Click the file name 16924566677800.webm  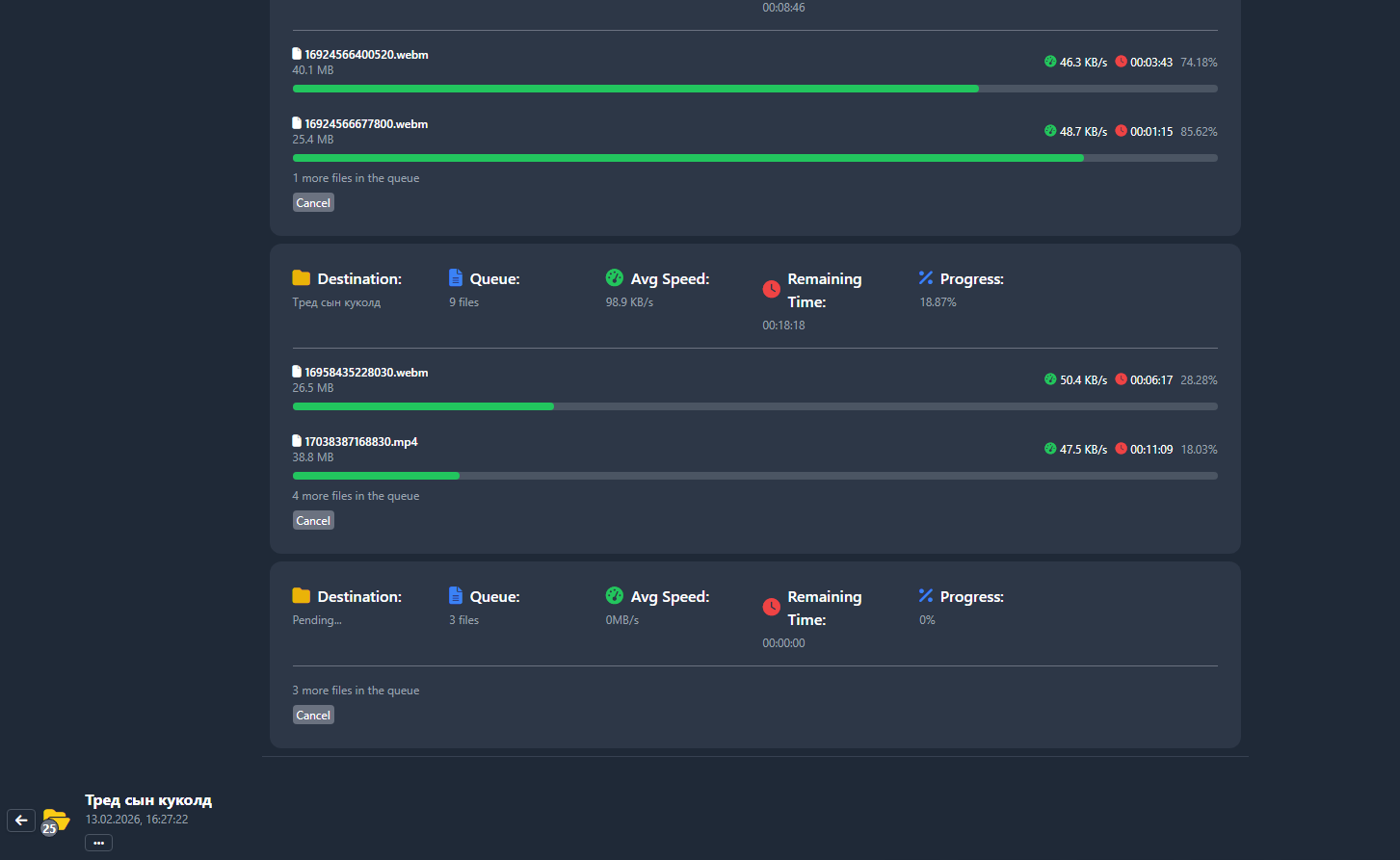(x=366, y=124)
